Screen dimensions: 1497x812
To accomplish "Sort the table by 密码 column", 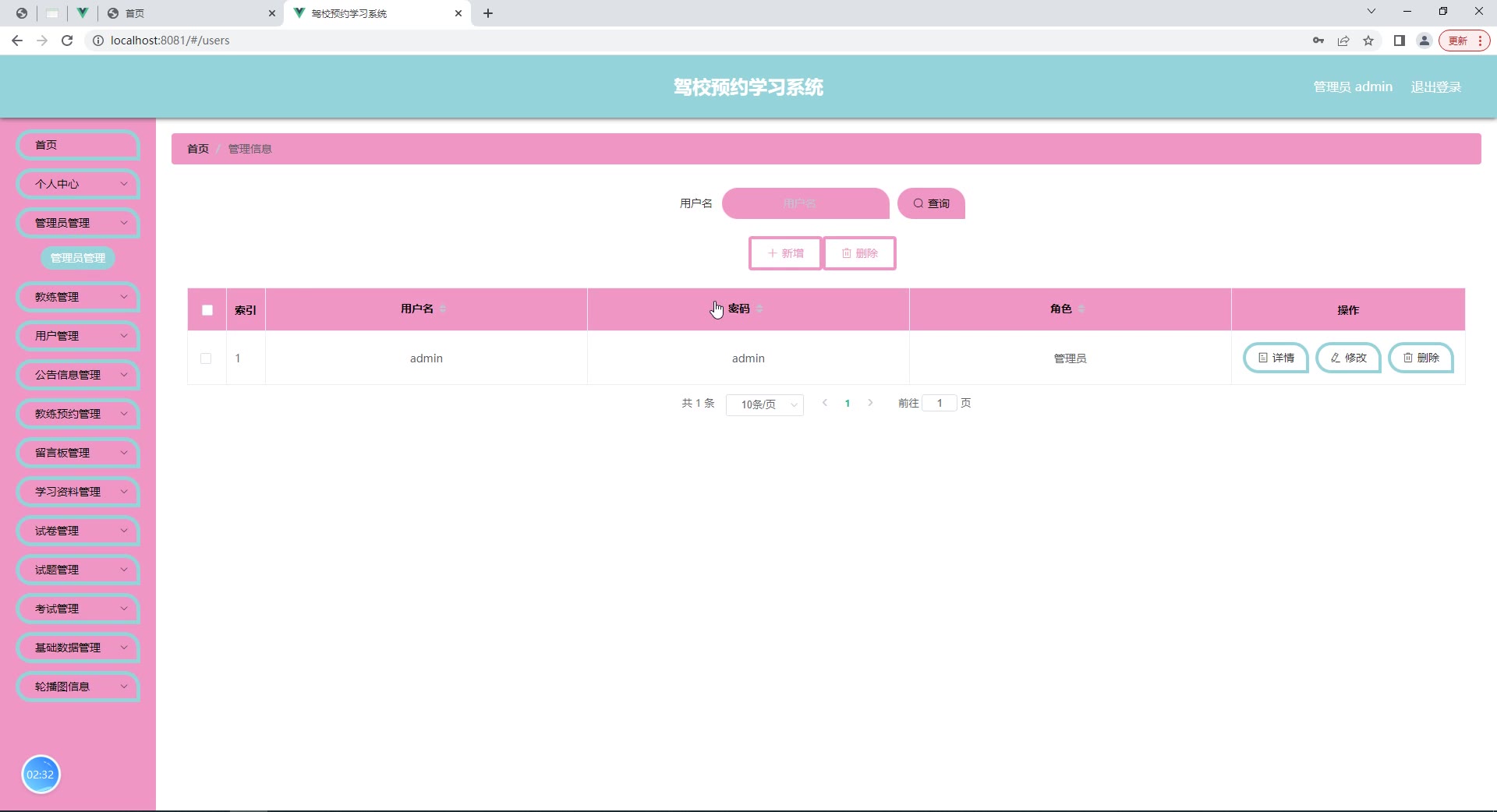I will pyautogui.click(x=759, y=309).
